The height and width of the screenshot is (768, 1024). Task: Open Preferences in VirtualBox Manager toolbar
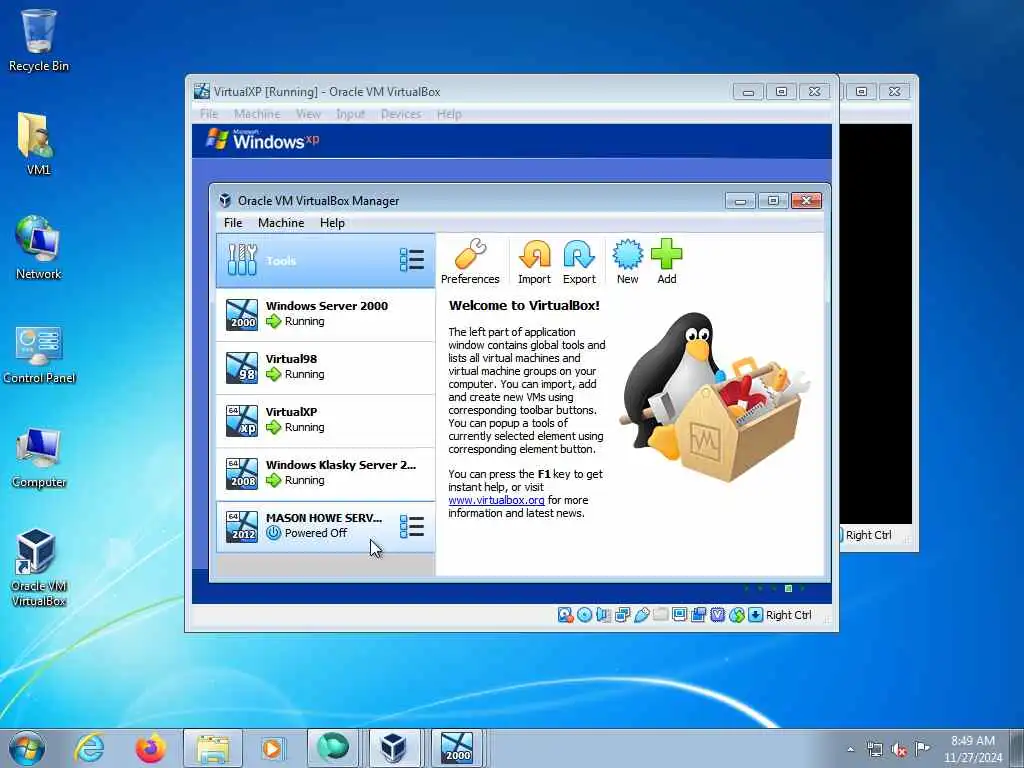pos(470,262)
